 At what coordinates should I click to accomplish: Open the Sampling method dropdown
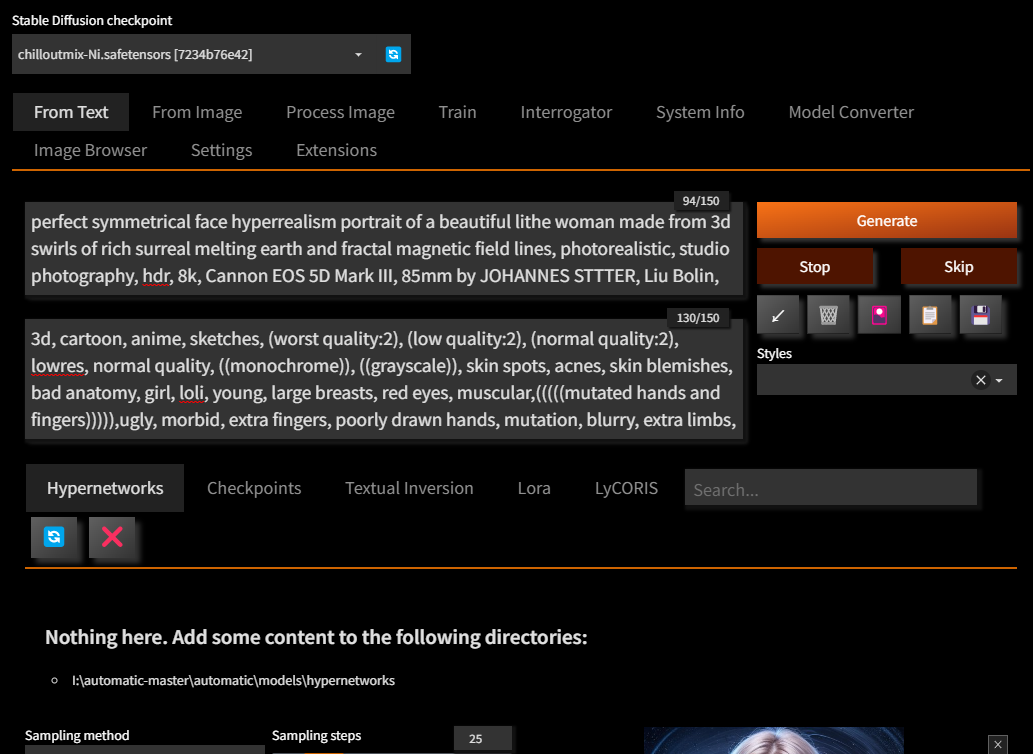coord(145,748)
